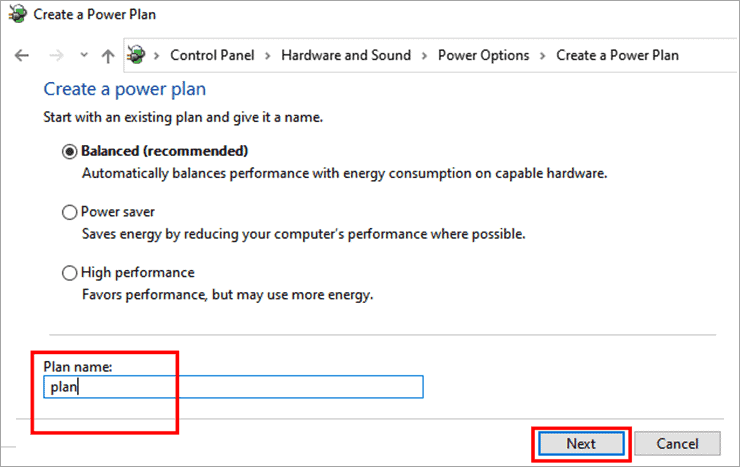Expand the chevron after Control Panel

click(x=268, y=56)
